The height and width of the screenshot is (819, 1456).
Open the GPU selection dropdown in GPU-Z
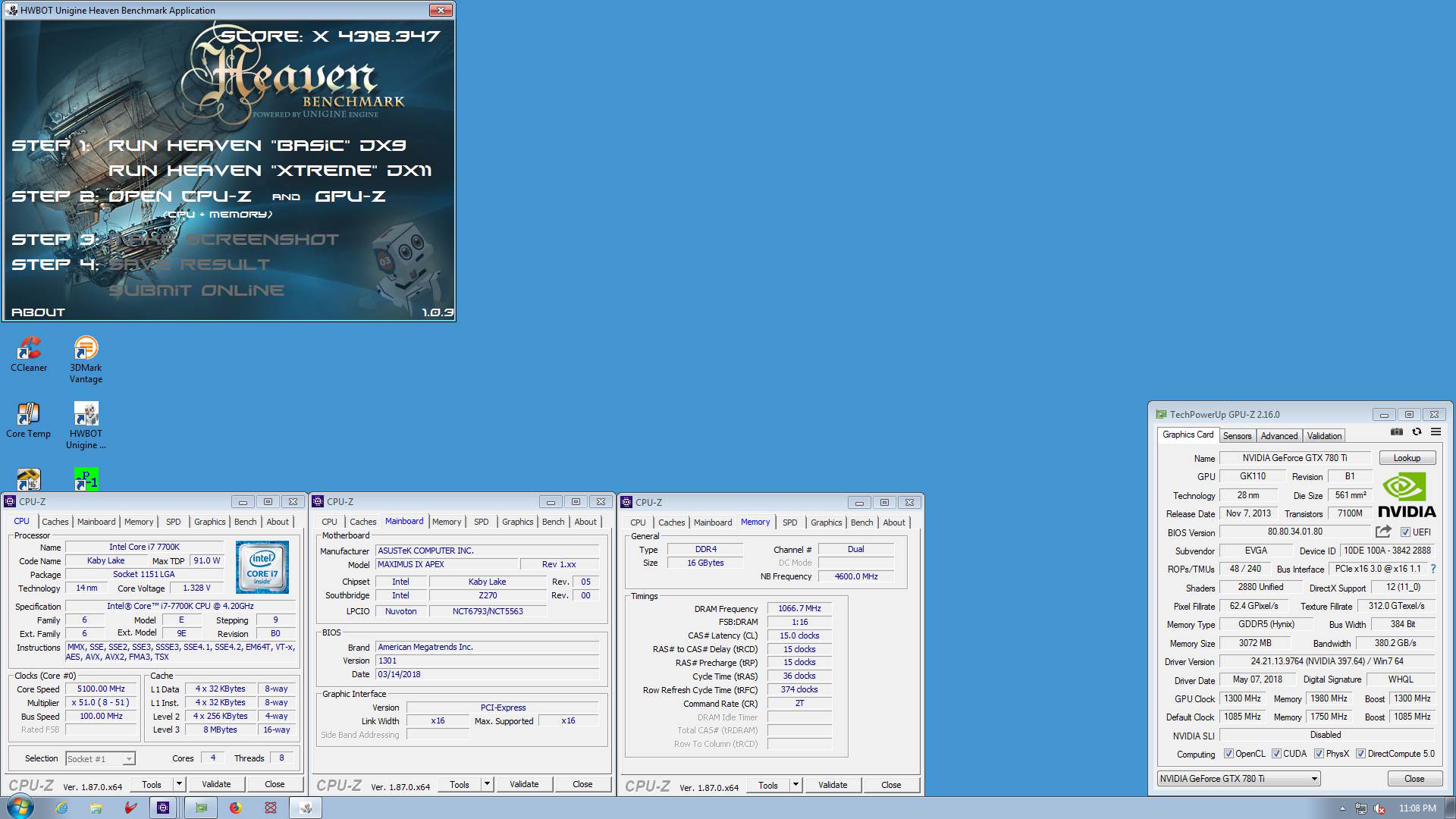click(x=1238, y=779)
